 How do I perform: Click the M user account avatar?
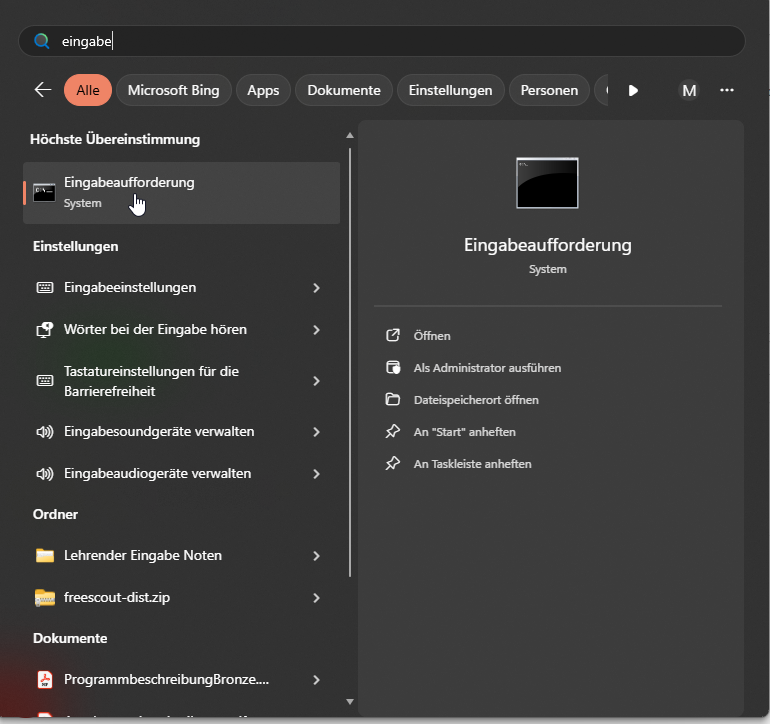coord(688,90)
